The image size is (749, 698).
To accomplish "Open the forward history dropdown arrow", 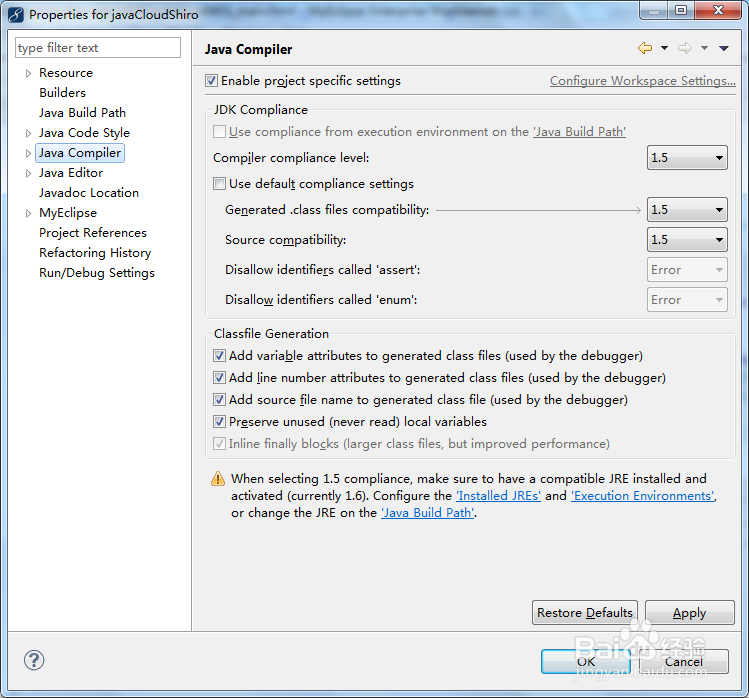I will [x=705, y=48].
